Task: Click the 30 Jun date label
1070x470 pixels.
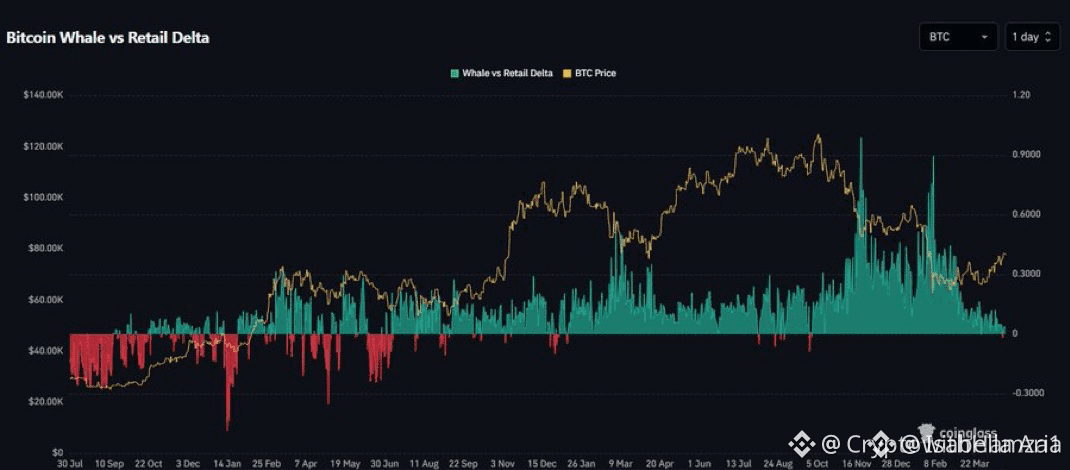Action: [x=384, y=463]
